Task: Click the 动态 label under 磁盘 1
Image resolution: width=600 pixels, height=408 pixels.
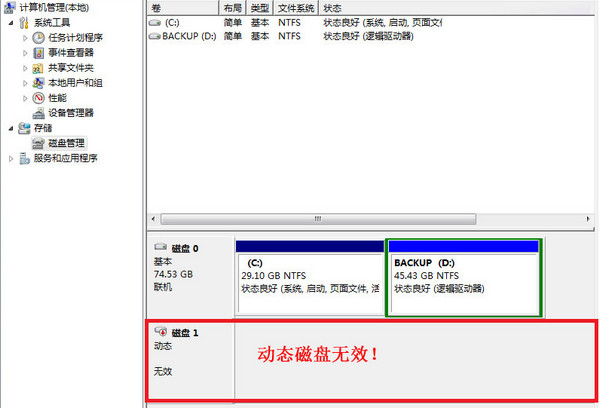Action: (x=163, y=346)
